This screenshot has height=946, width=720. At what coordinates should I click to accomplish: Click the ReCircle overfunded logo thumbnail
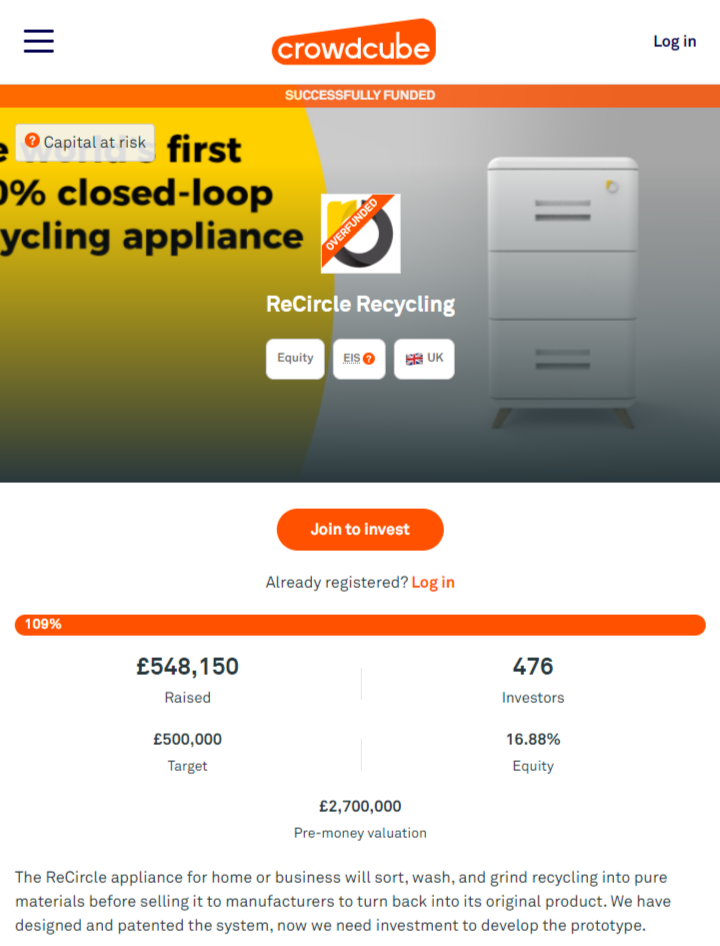pyautogui.click(x=360, y=233)
